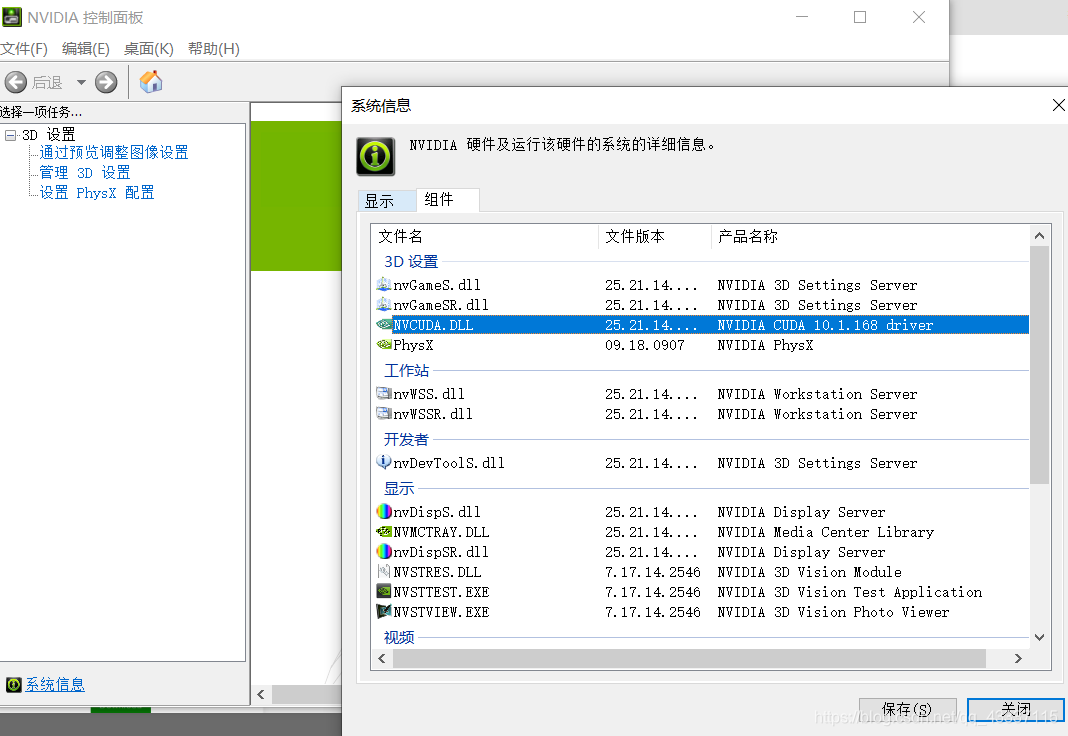1068x736 pixels.
Task: Click the nvDispS.dll color icon
Action: (384, 511)
